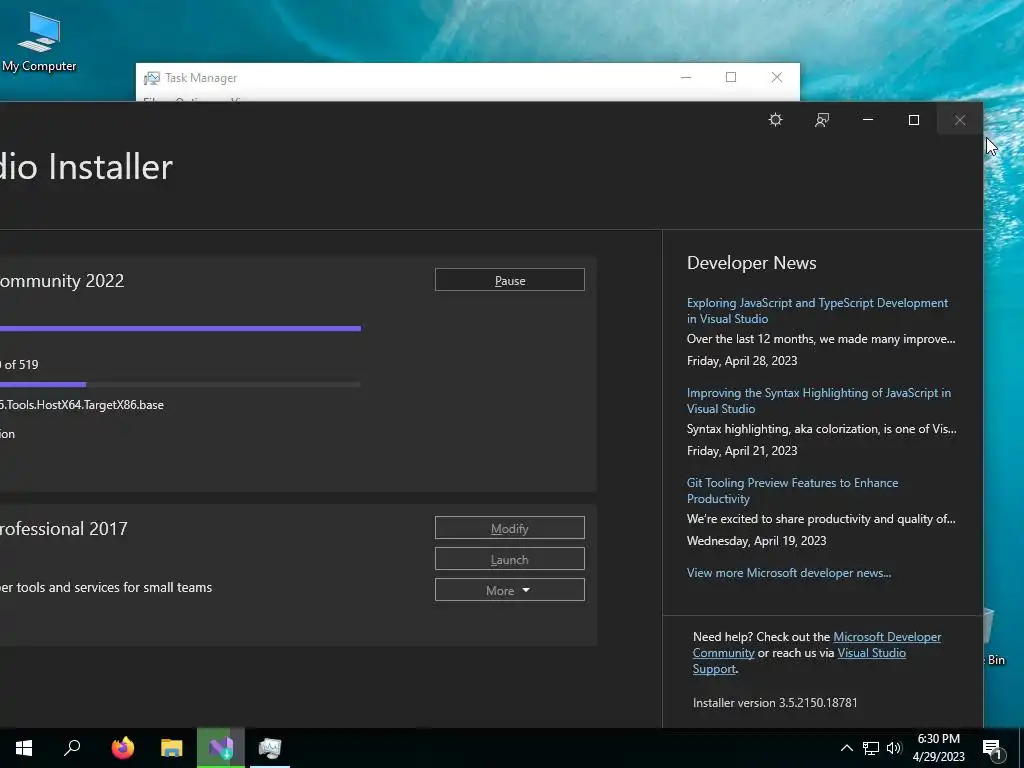Open volume control tray icon

[894, 748]
